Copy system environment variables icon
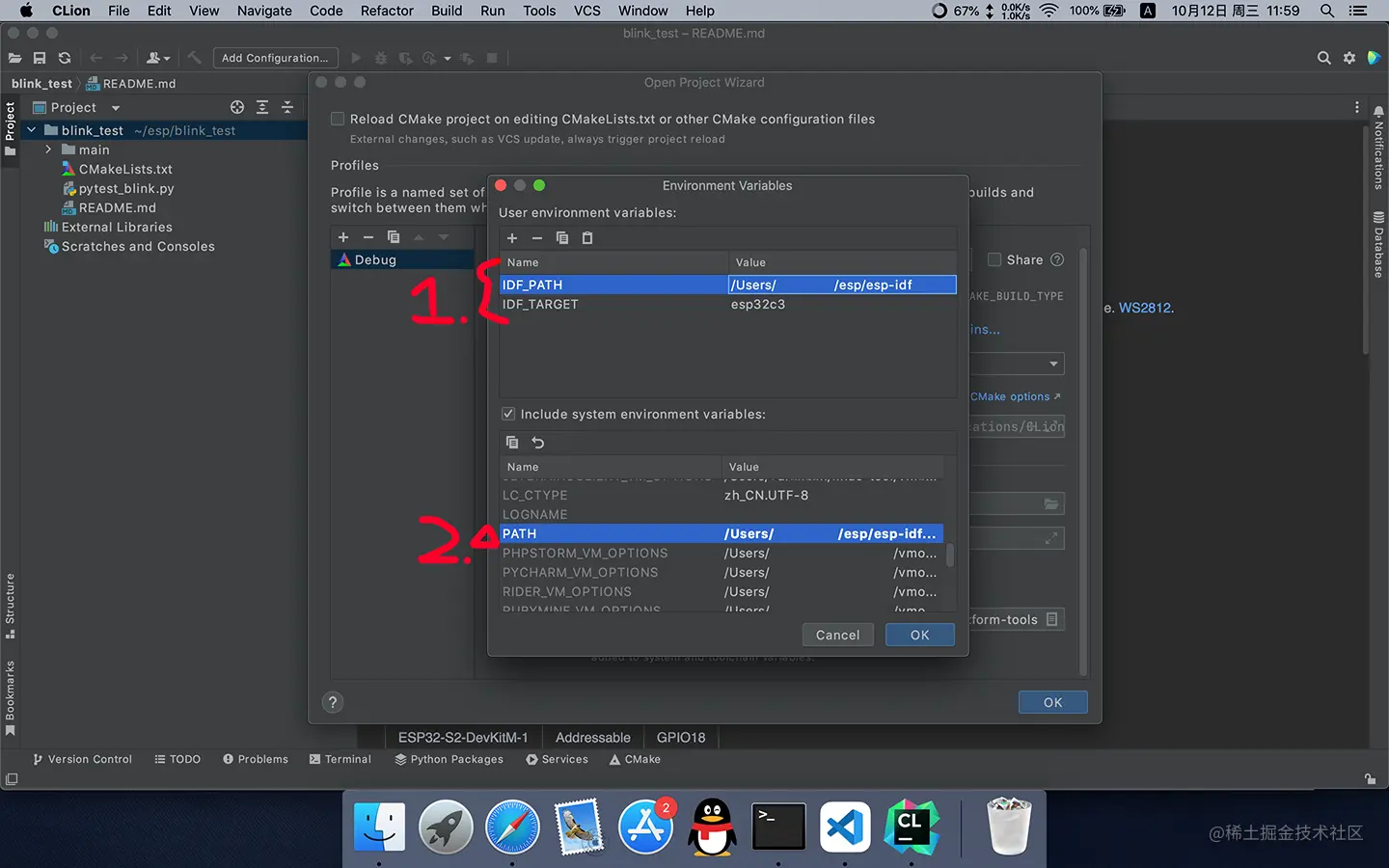Image resolution: width=1389 pixels, height=868 pixels. [512, 443]
